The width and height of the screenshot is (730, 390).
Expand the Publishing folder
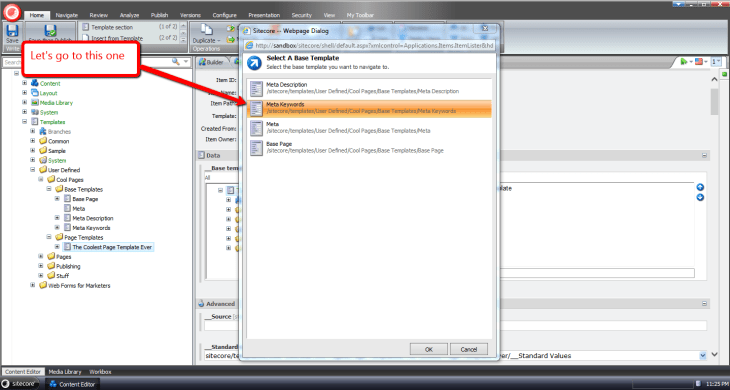(x=41, y=266)
